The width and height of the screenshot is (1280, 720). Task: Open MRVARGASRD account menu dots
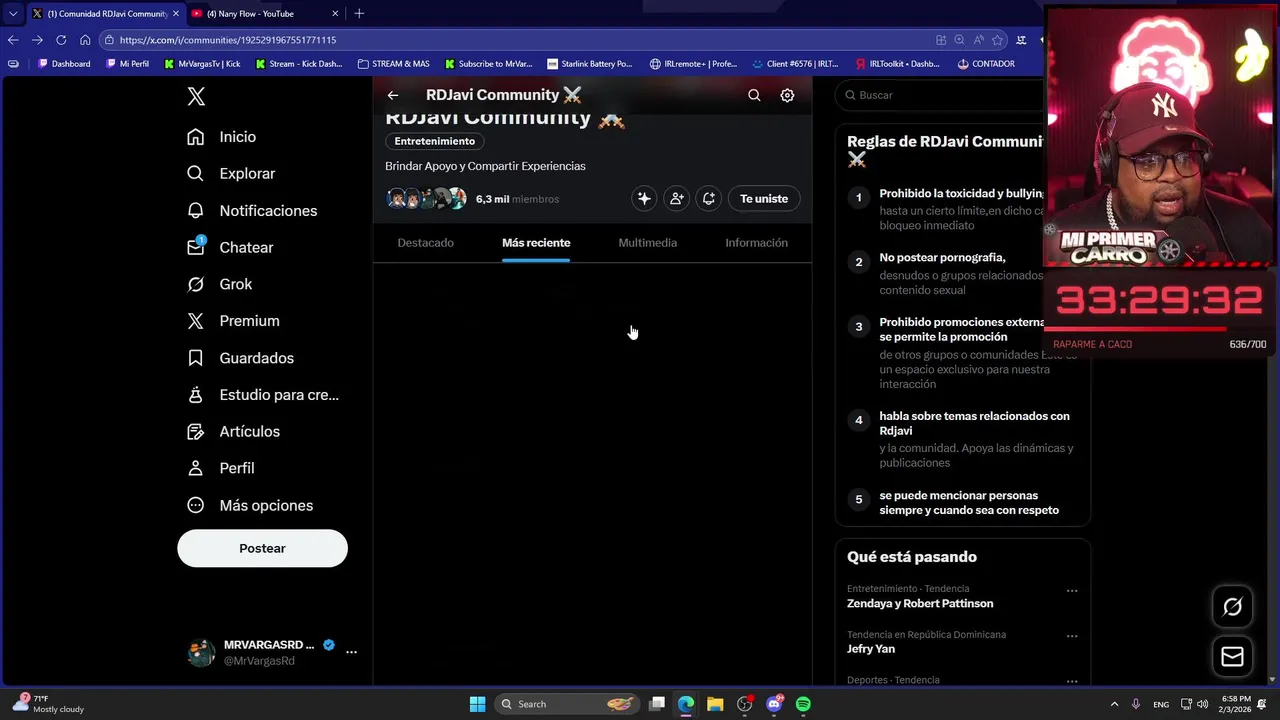point(351,652)
